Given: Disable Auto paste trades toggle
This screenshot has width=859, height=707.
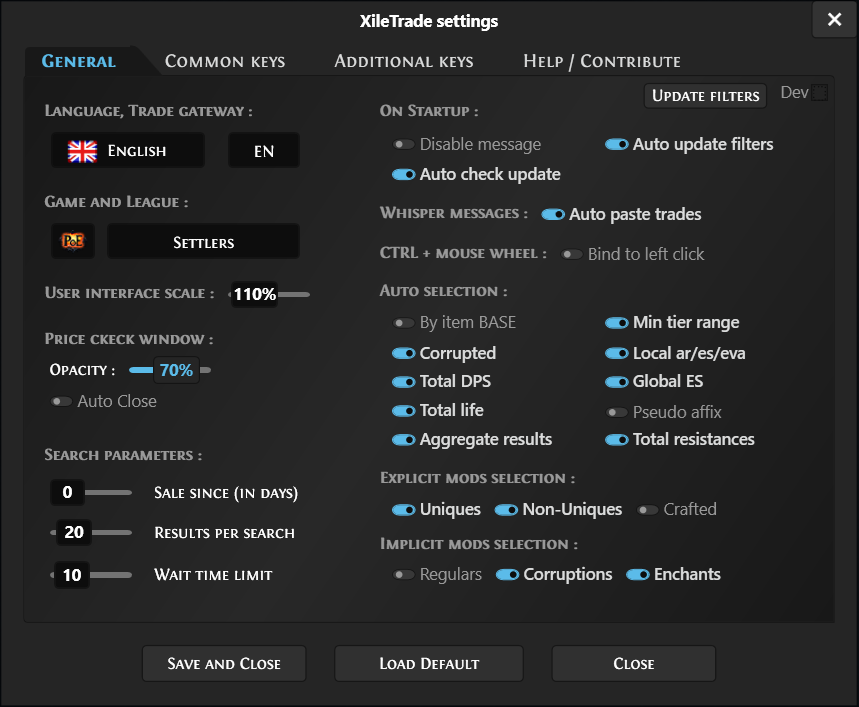Looking at the screenshot, I should coord(553,215).
